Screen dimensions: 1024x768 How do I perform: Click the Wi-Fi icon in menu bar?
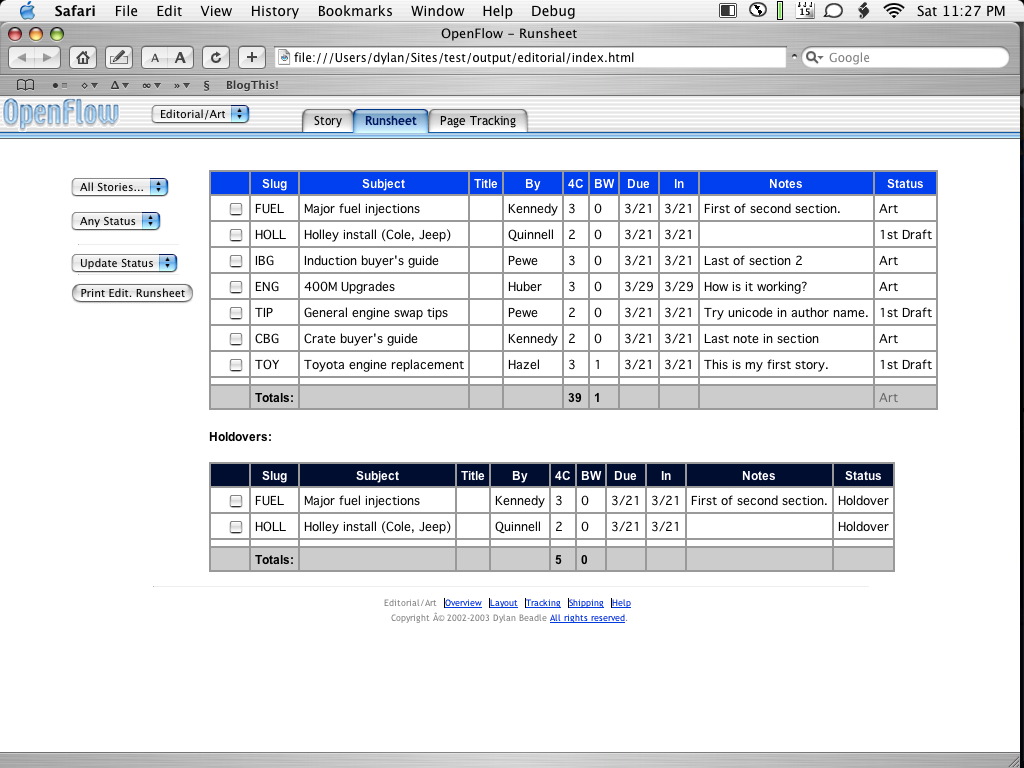tap(893, 11)
